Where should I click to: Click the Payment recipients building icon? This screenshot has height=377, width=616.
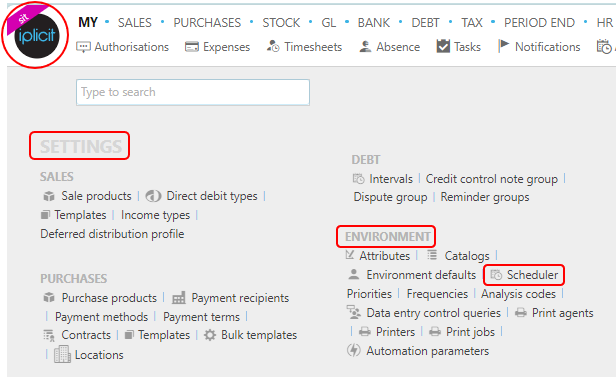click(x=179, y=298)
